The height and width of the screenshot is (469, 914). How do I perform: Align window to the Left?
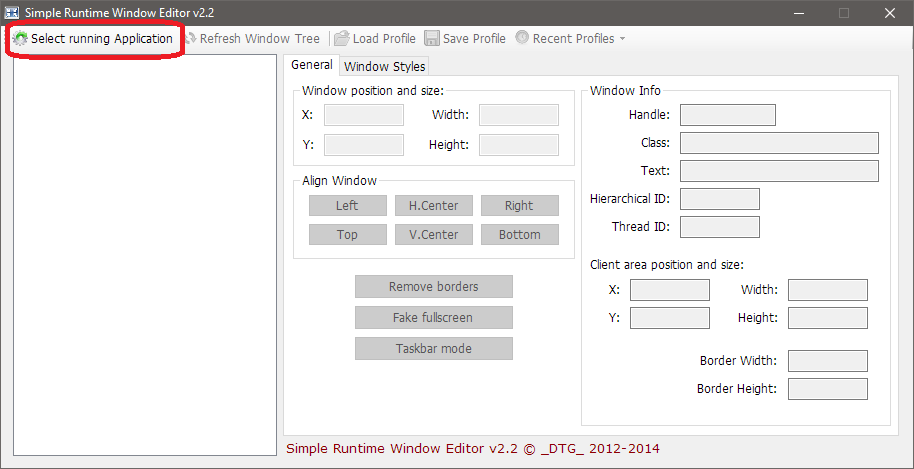click(347, 206)
